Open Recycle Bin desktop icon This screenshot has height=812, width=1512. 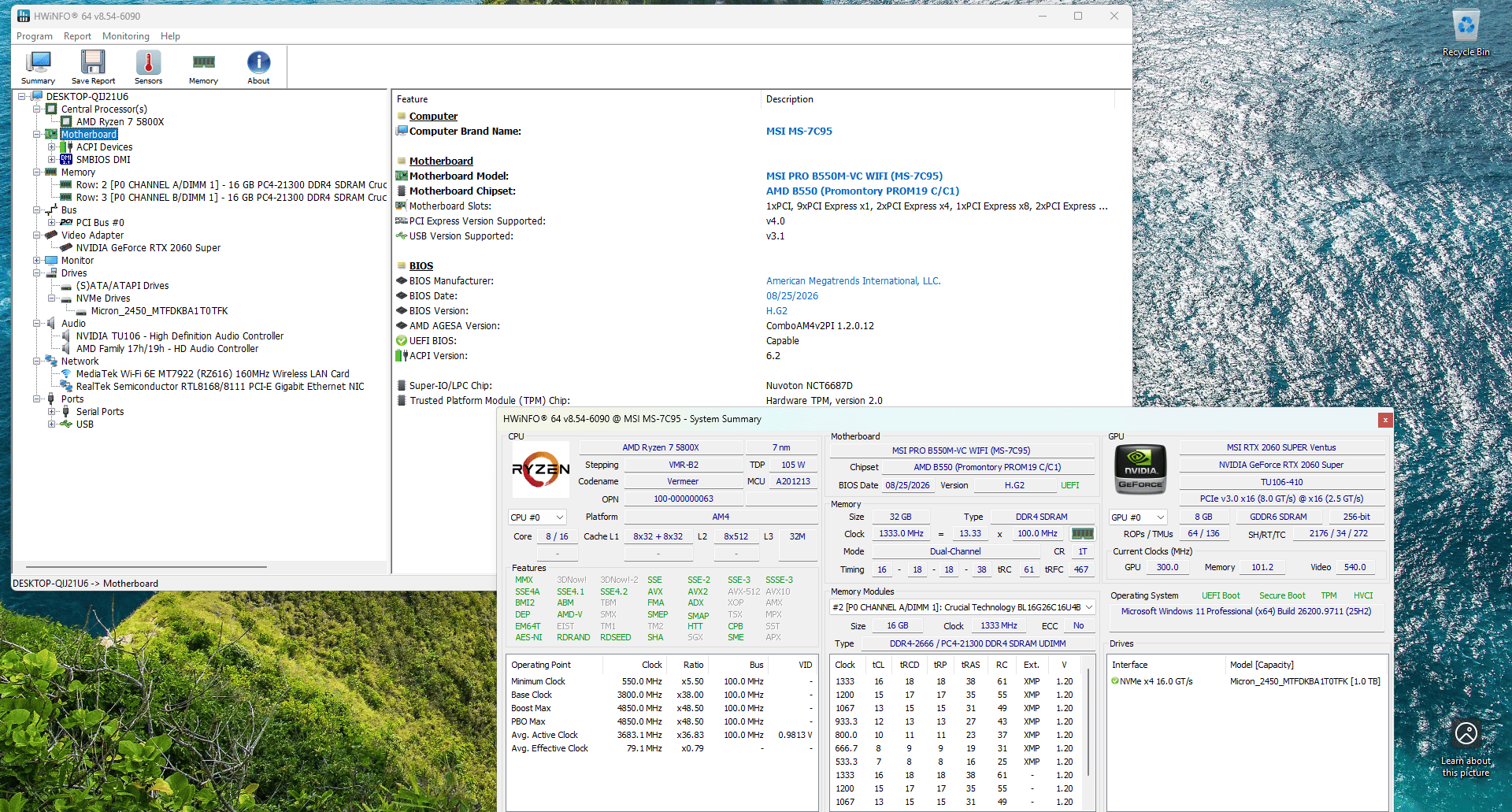tap(1466, 32)
